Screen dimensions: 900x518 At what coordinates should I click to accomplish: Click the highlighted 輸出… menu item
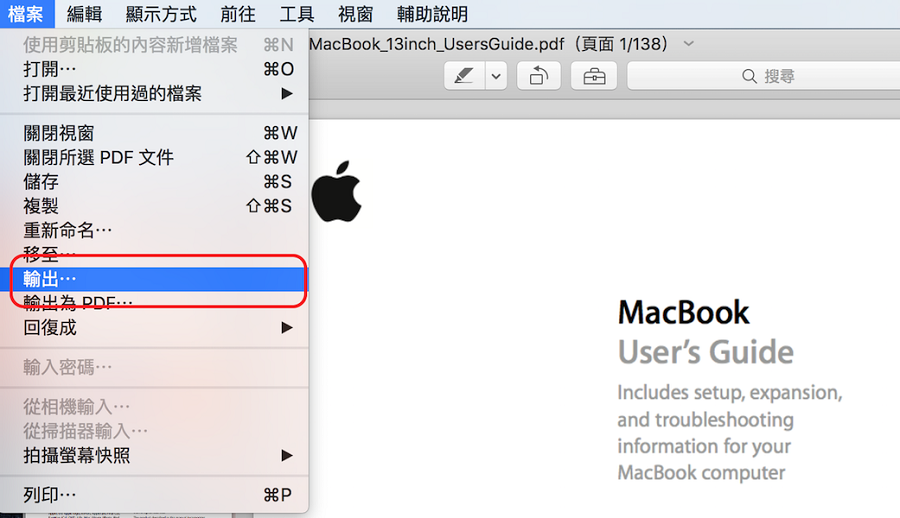[x=154, y=279]
